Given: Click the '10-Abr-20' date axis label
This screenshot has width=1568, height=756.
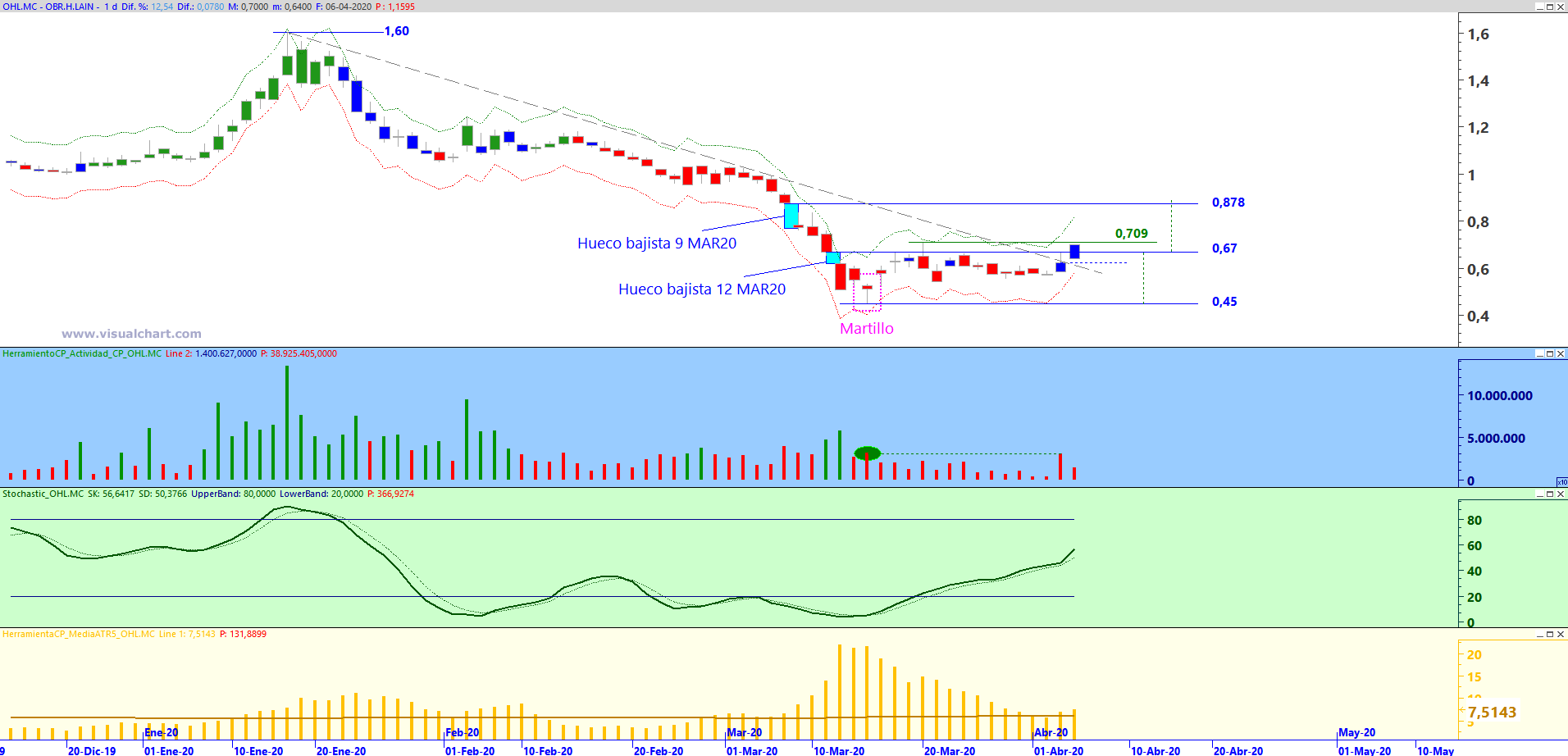Looking at the screenshot, I should (1155, 750).
